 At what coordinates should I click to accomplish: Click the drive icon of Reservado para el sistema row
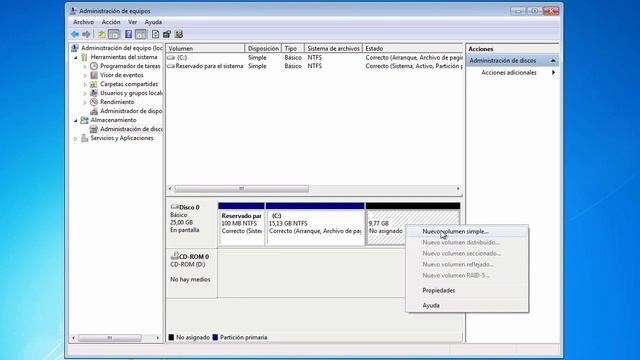coord(171,66)
